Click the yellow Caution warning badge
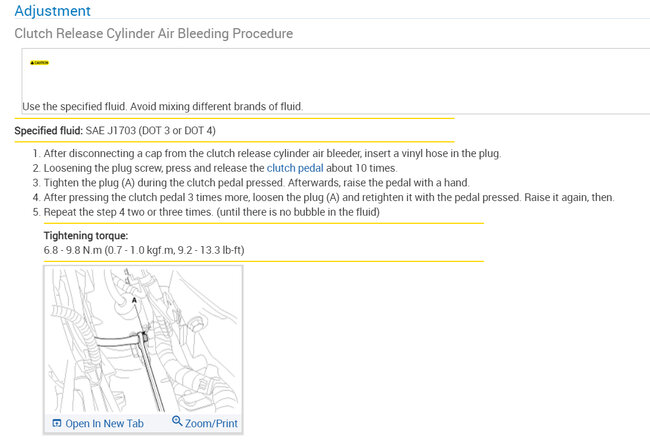Image resolution: width=650 pixels, height=446 pixels. point(39,62)
